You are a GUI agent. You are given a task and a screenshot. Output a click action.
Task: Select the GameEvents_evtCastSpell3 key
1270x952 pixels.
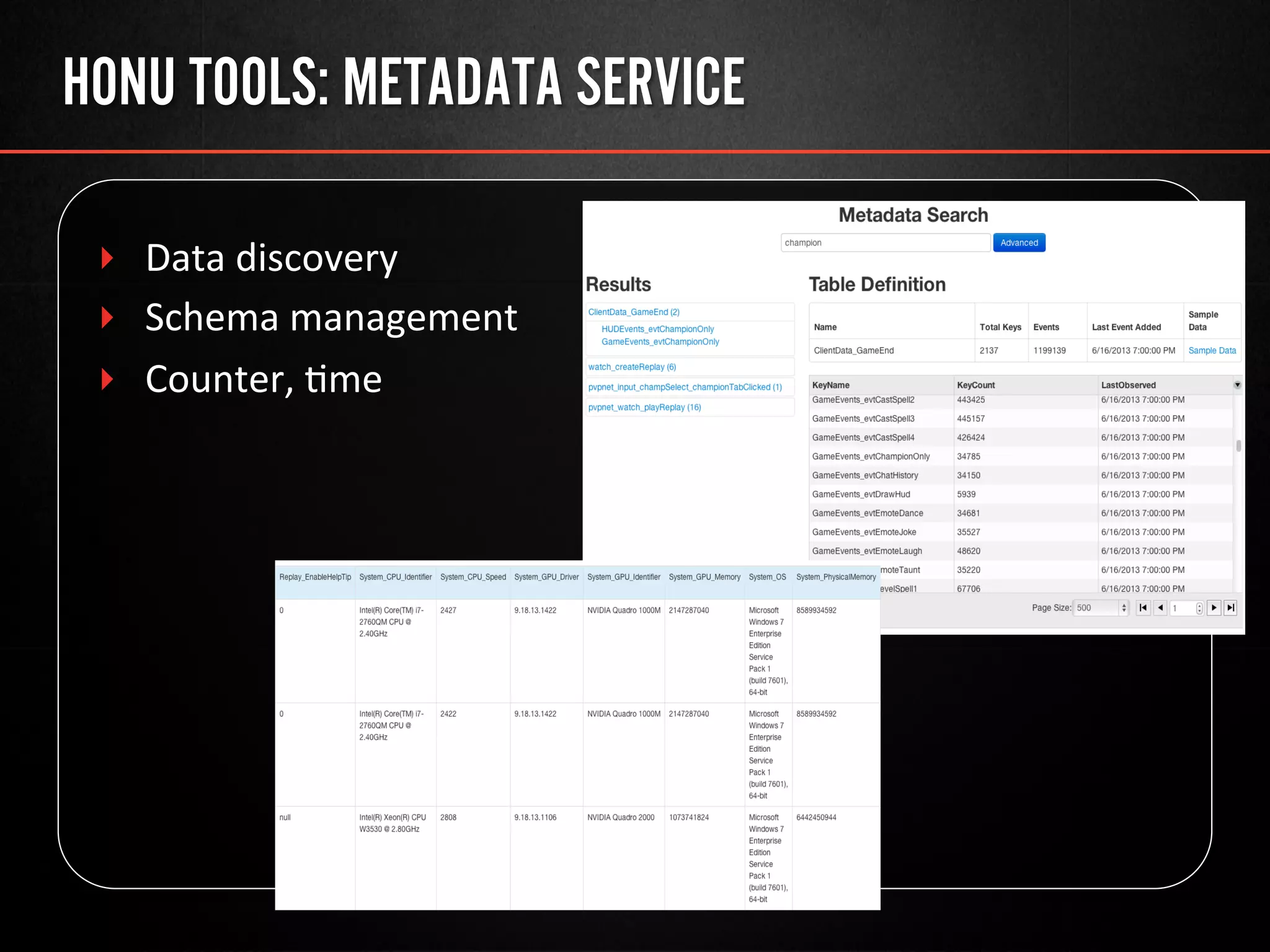[x=863, y=419]
